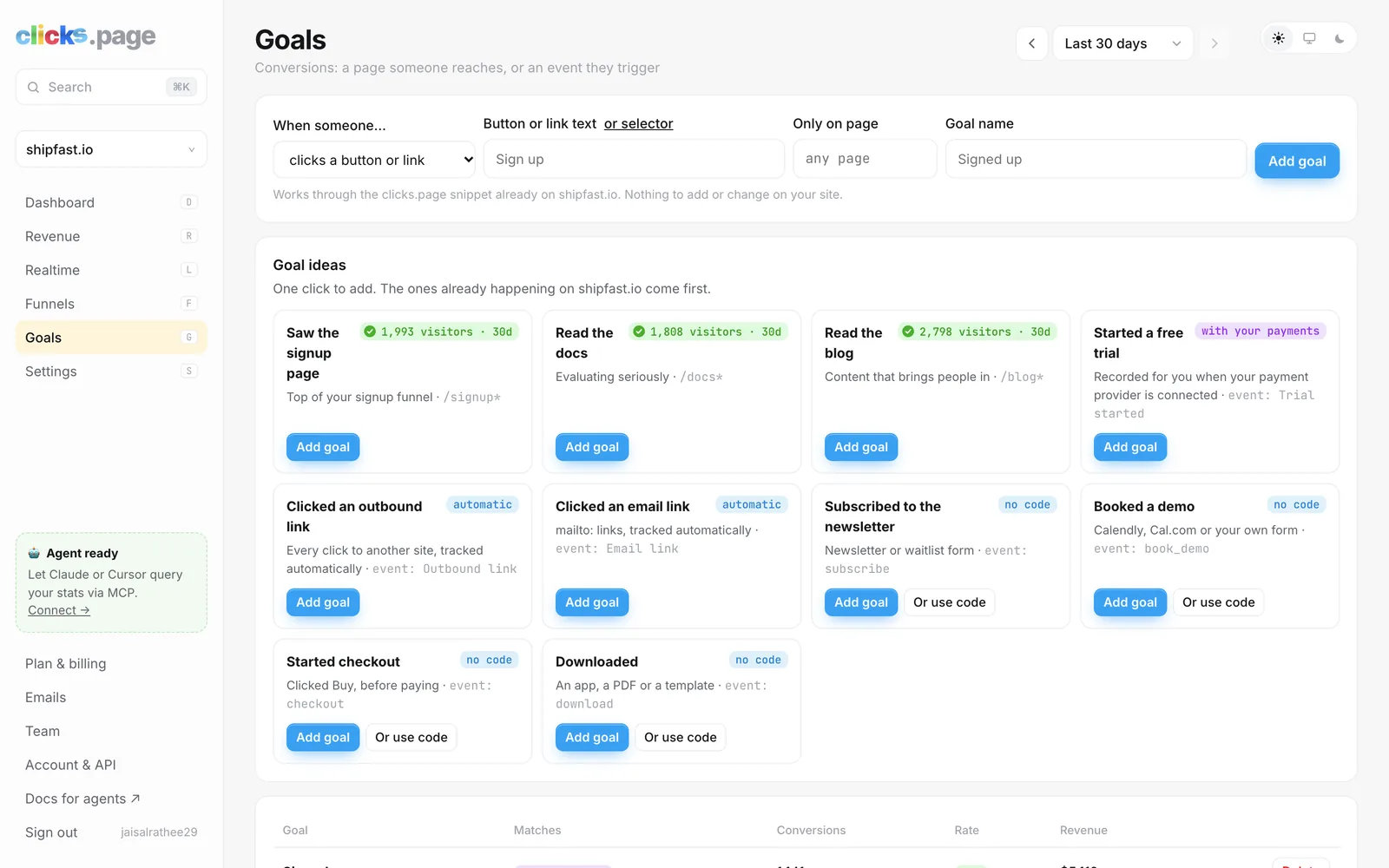Image resolution: width=1389 pixels, height=868 pixels.
Task: Click Sign out
Action: point(51,832)
